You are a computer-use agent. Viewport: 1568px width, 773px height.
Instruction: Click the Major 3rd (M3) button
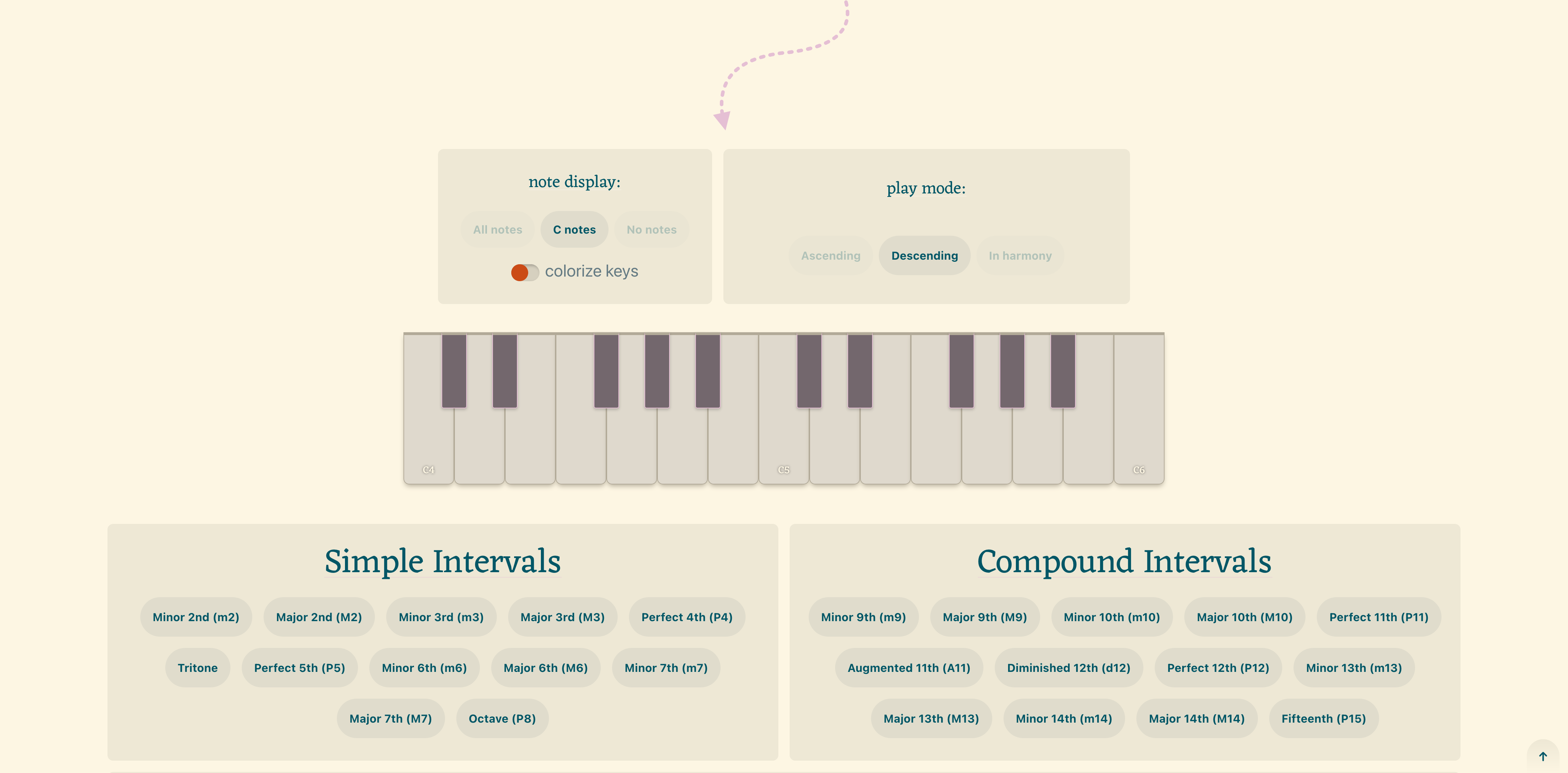click(562, 617)
